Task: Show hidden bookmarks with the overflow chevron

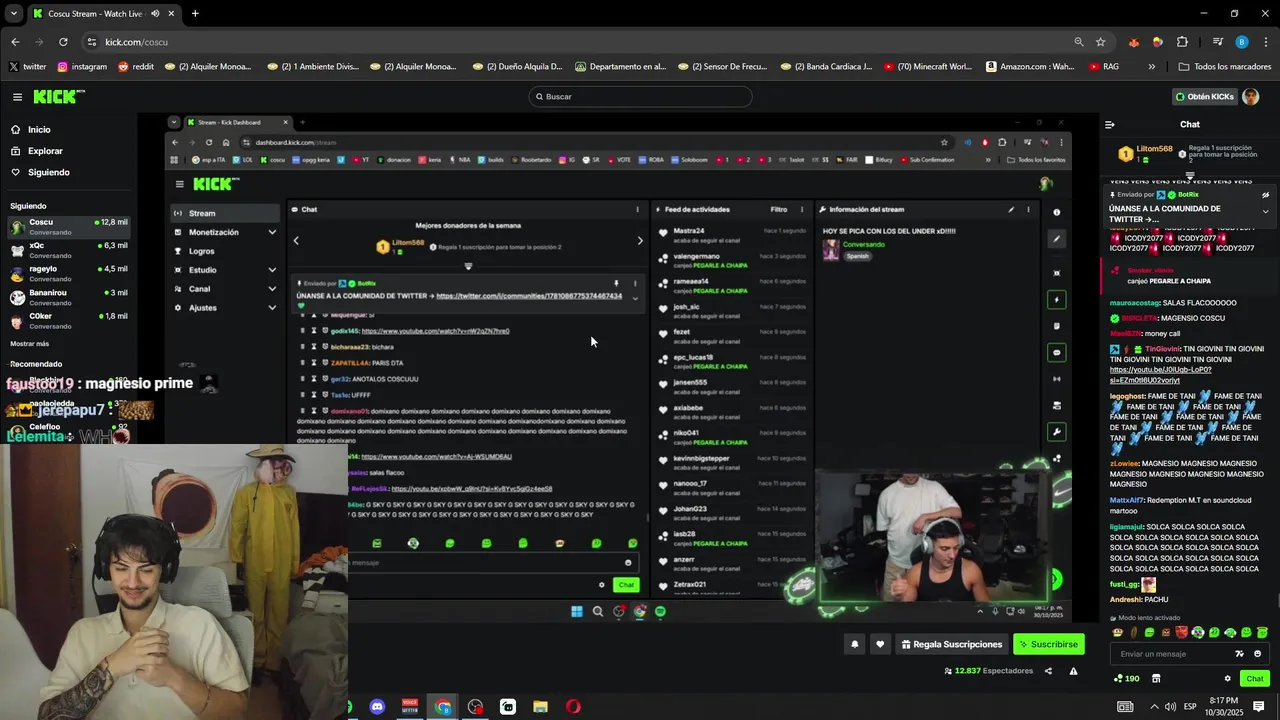Action: pyautogui.click(x=1152, y=67)
